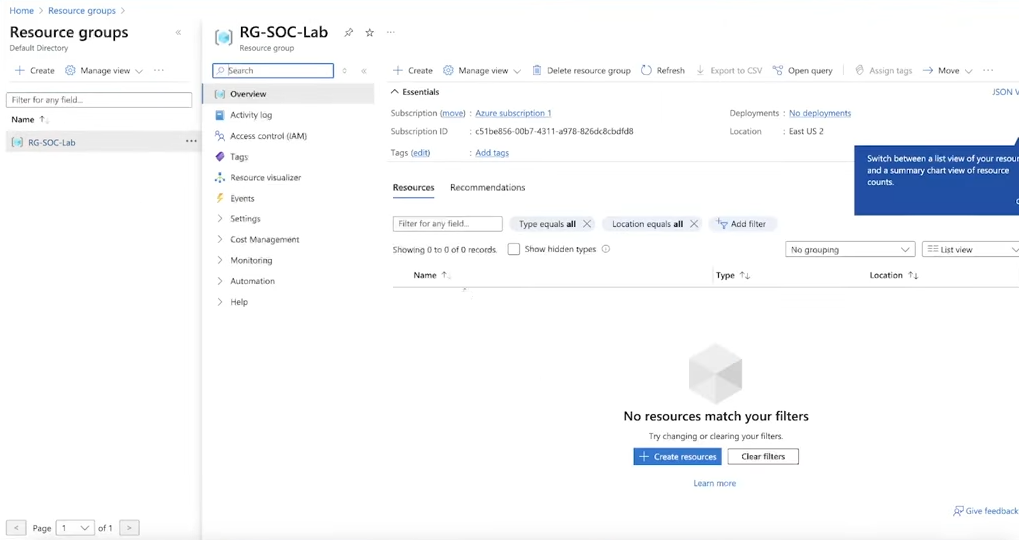Click the Create resources button
Image resolution: width=1019 pixels, height=540 pixels.
677,457
